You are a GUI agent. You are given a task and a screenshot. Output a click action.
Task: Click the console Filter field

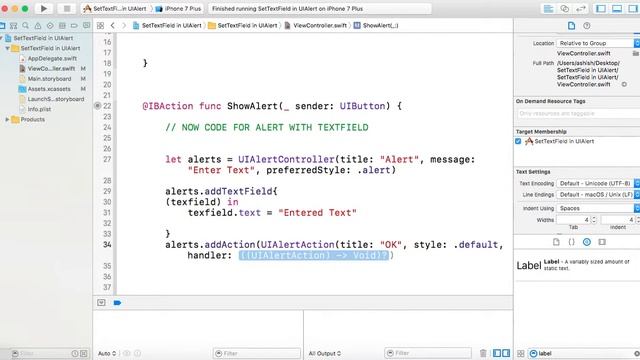coord(428,353)
